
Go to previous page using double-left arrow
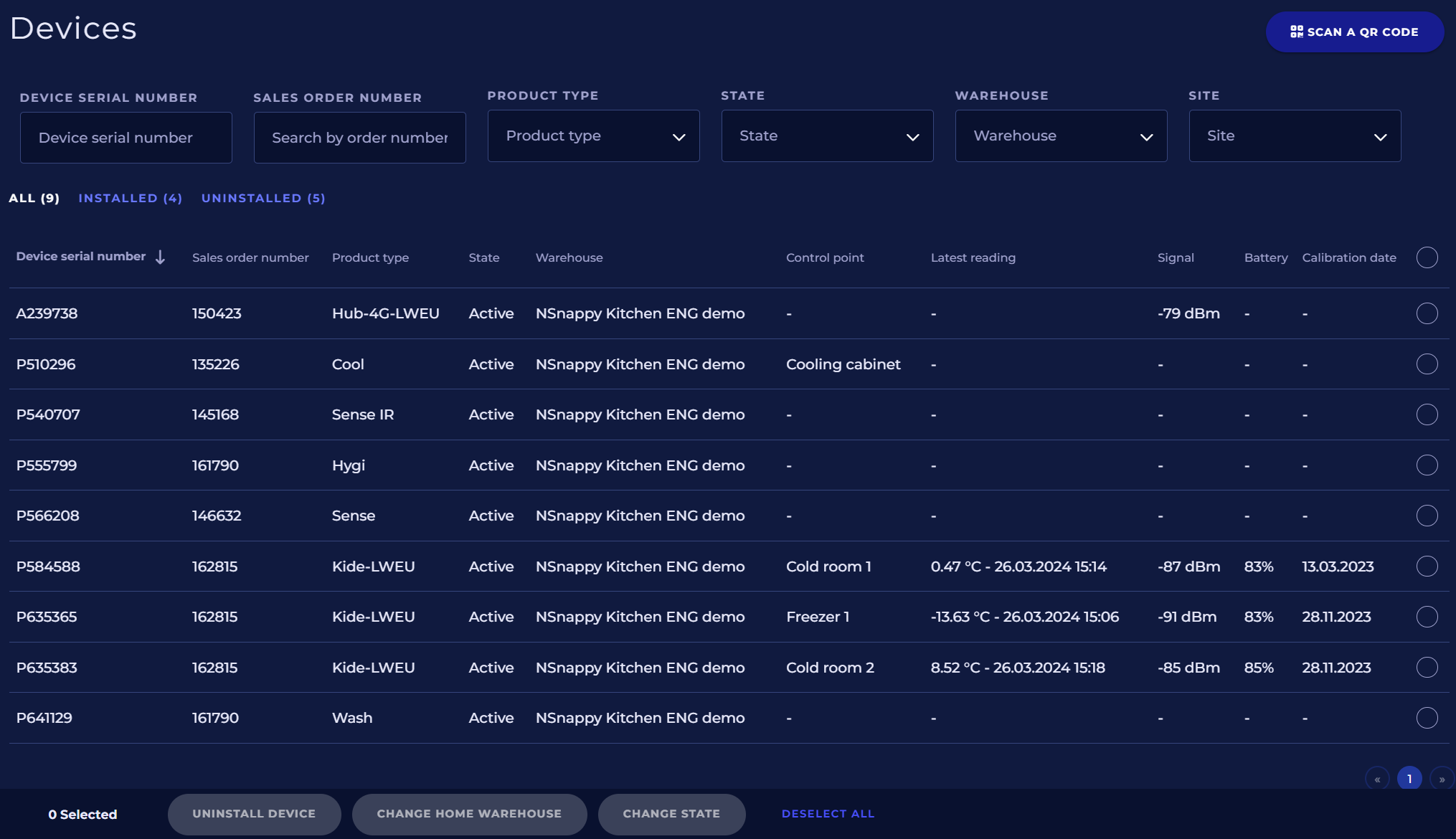tap(1377, 779)
